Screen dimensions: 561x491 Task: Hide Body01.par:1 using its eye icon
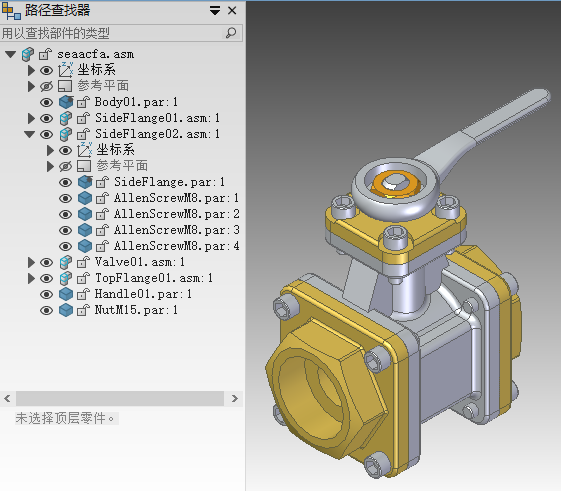click(46, 102)
